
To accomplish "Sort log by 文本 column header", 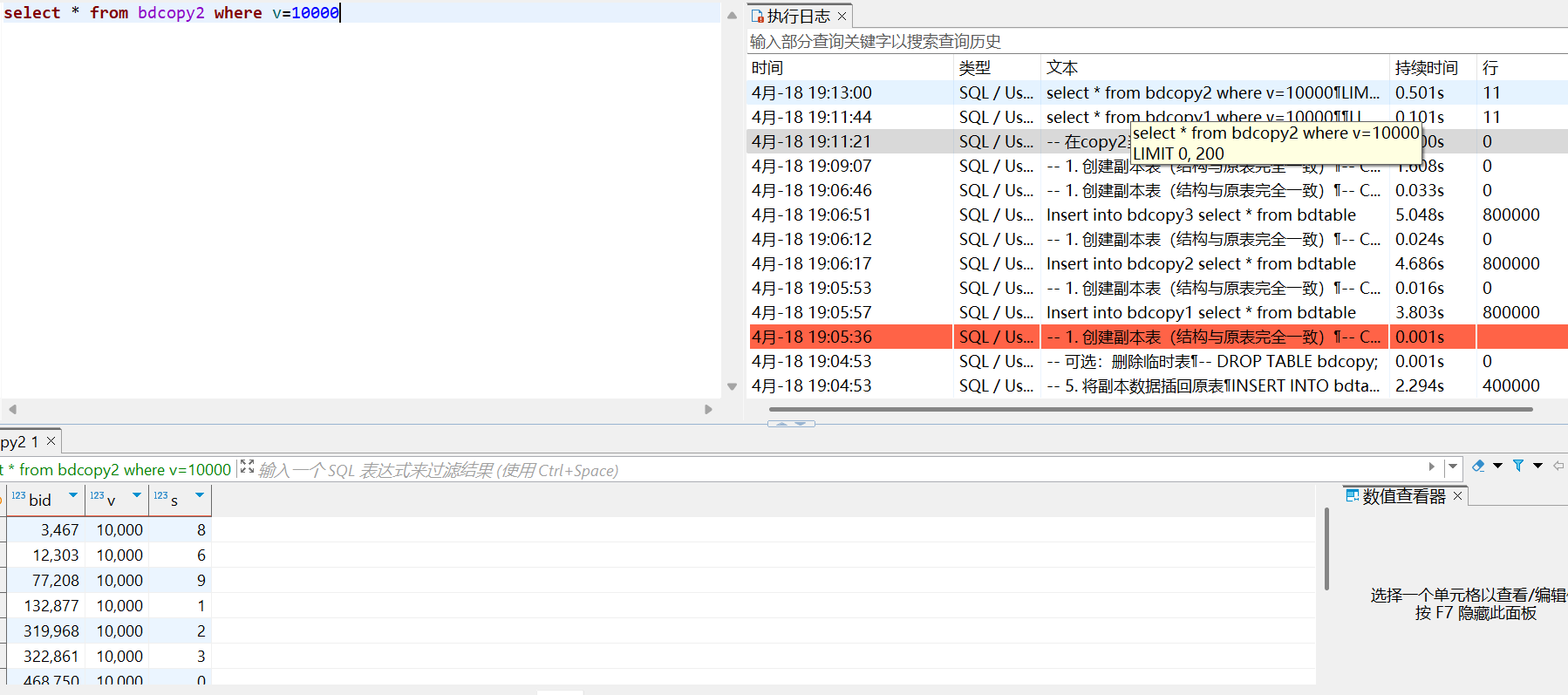I will (1215, 67).
